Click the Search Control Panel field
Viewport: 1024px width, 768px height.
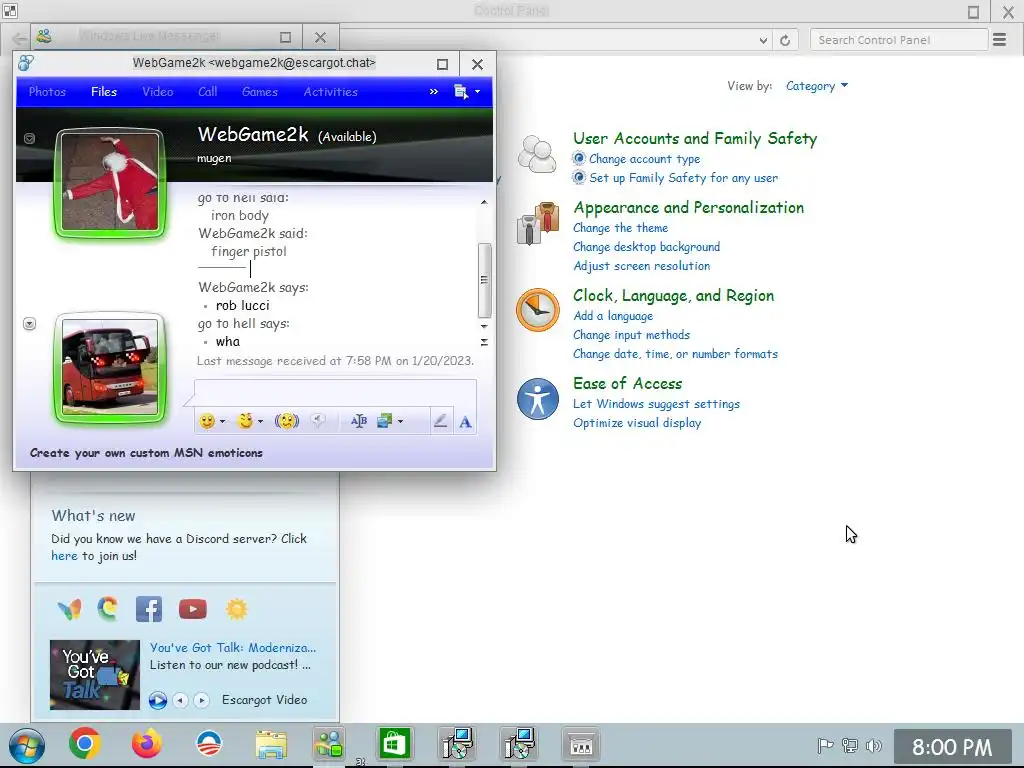[899, 40]
